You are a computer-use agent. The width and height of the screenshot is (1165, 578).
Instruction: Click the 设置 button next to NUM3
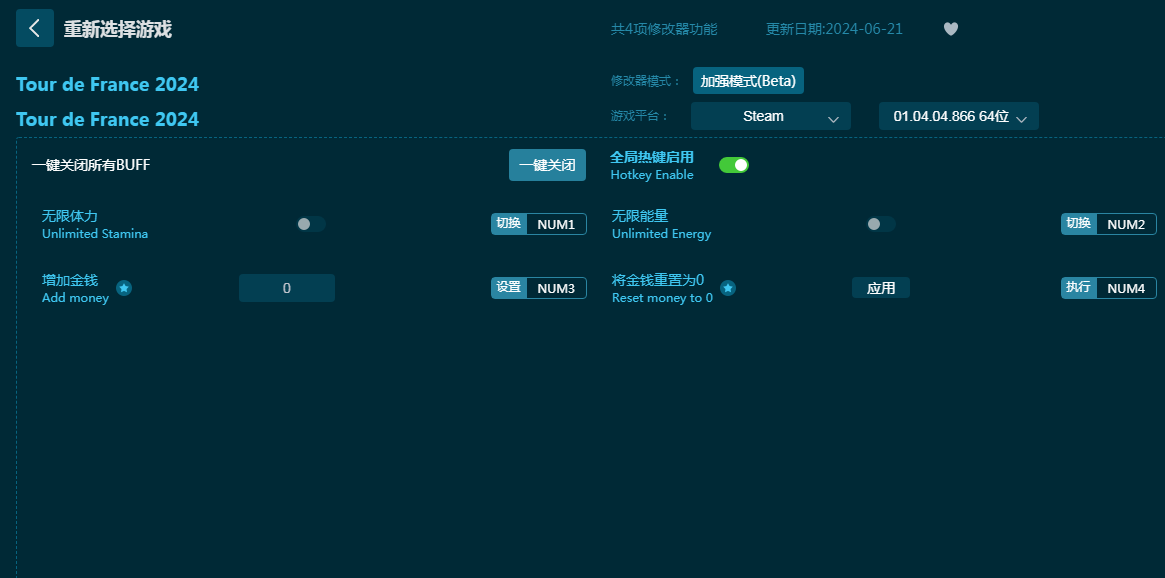pos(509,288)
